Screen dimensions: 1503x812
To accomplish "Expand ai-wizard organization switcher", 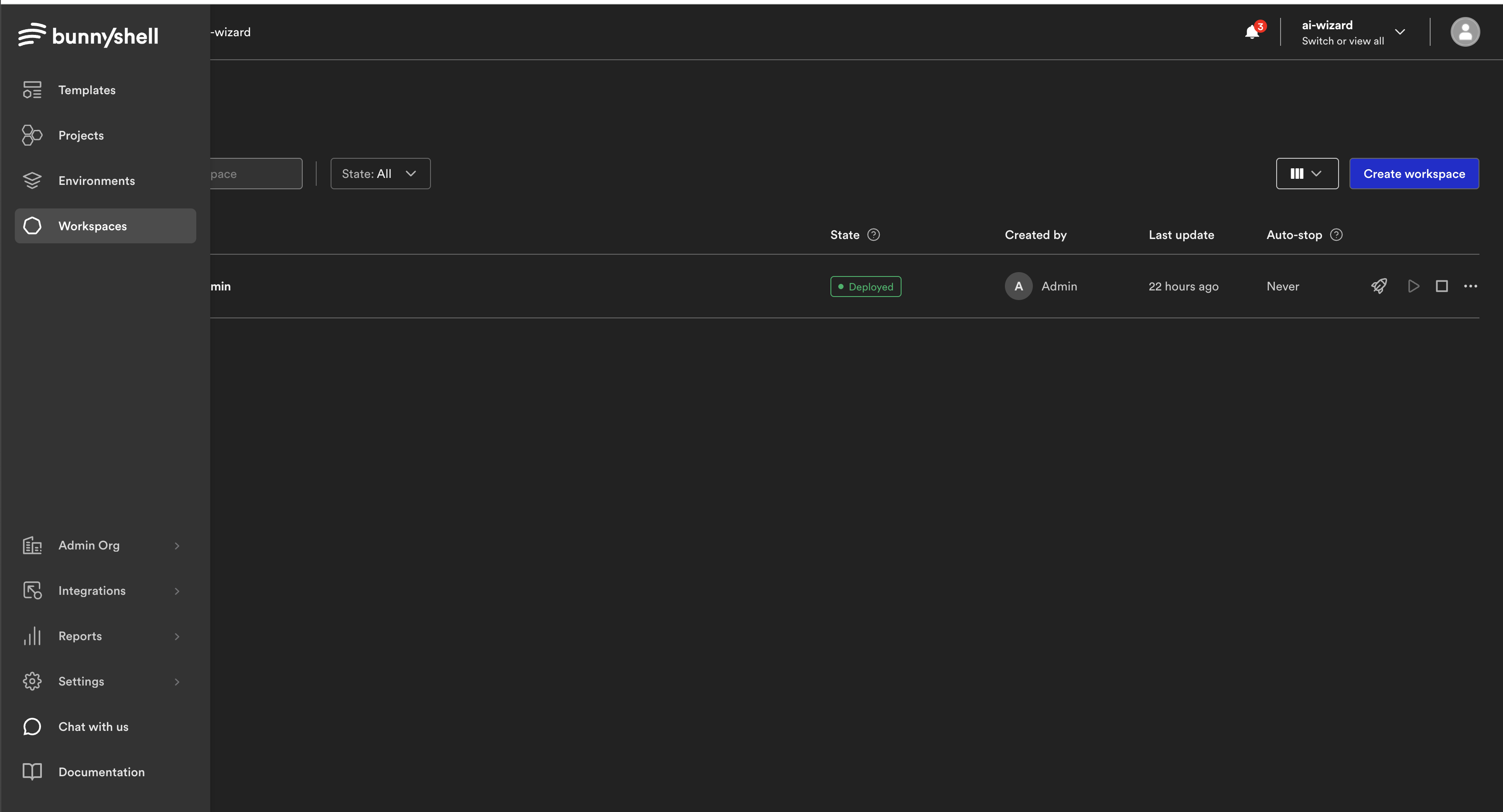I will [1400, 31].
